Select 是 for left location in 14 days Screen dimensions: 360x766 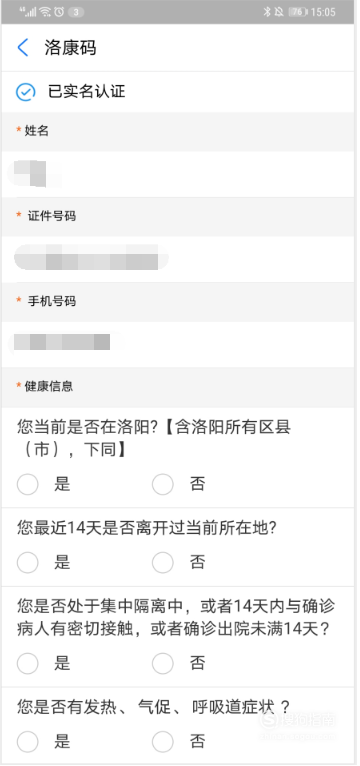point(27,562)
